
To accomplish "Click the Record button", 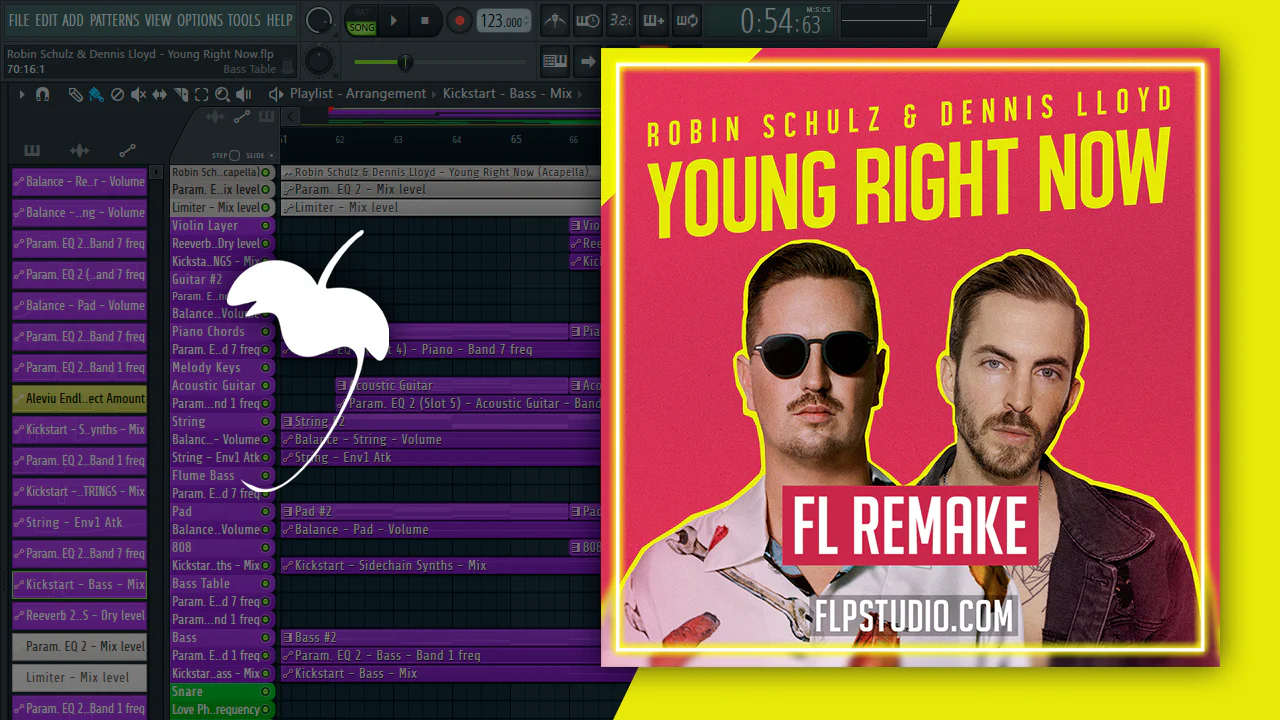I will [459, 21].
